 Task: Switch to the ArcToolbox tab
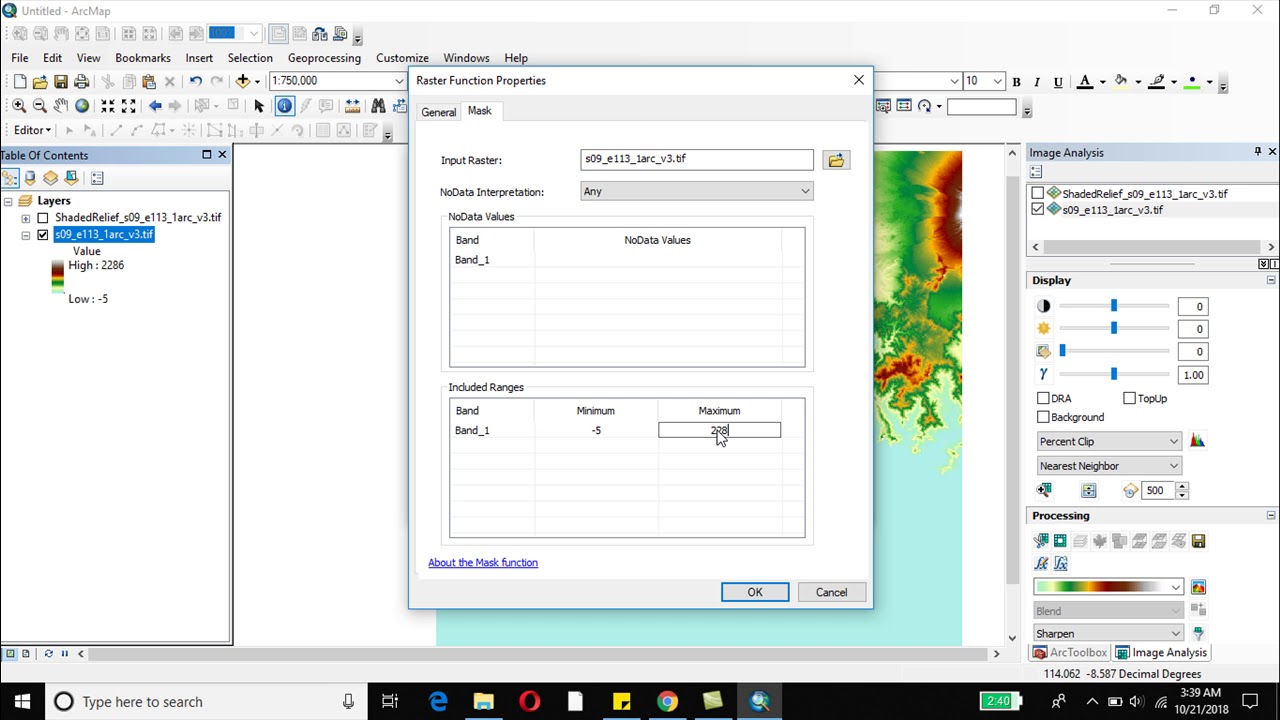[x=1070, y=653]
